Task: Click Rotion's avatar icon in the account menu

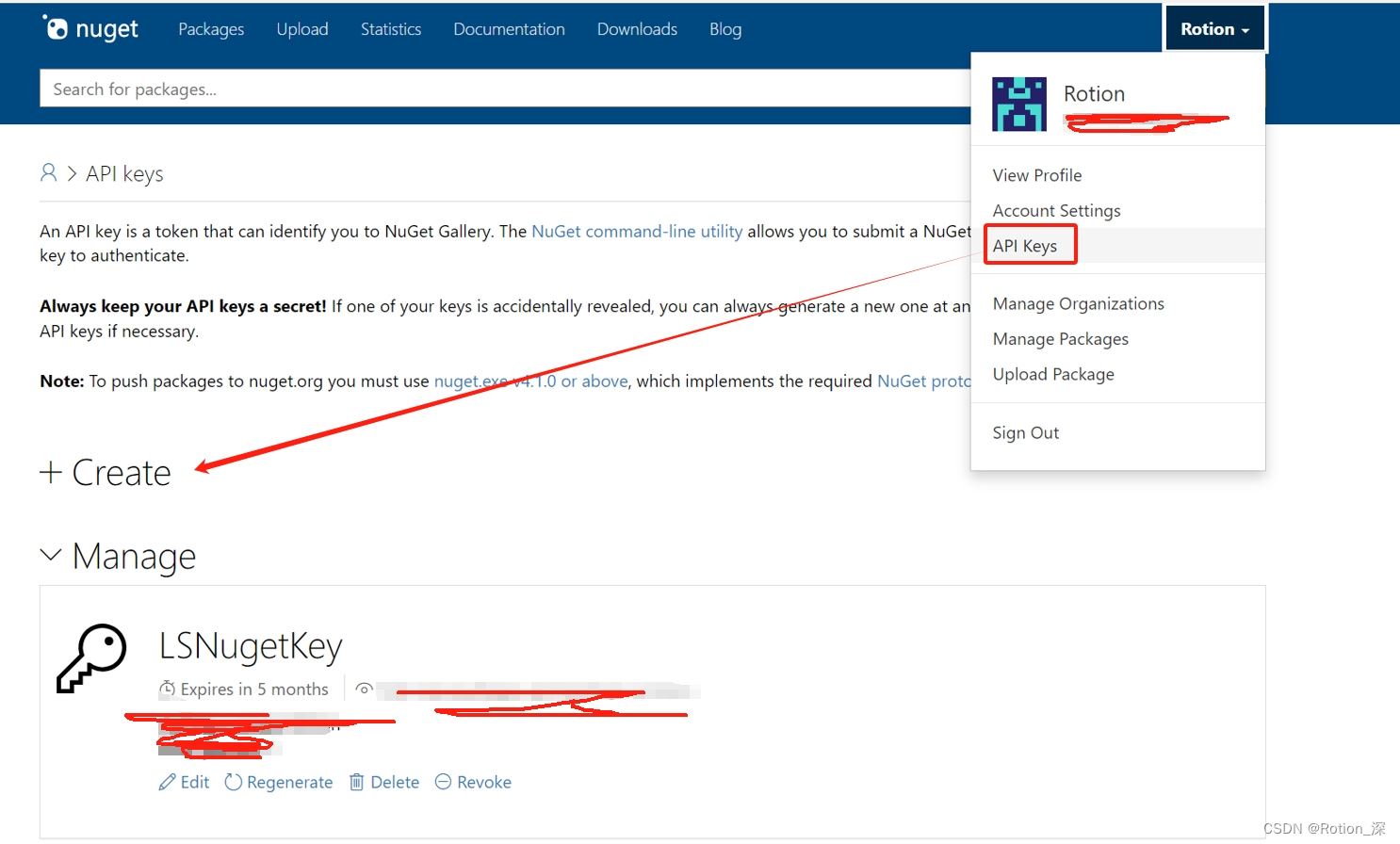Action: click(x=1019, y=104)
